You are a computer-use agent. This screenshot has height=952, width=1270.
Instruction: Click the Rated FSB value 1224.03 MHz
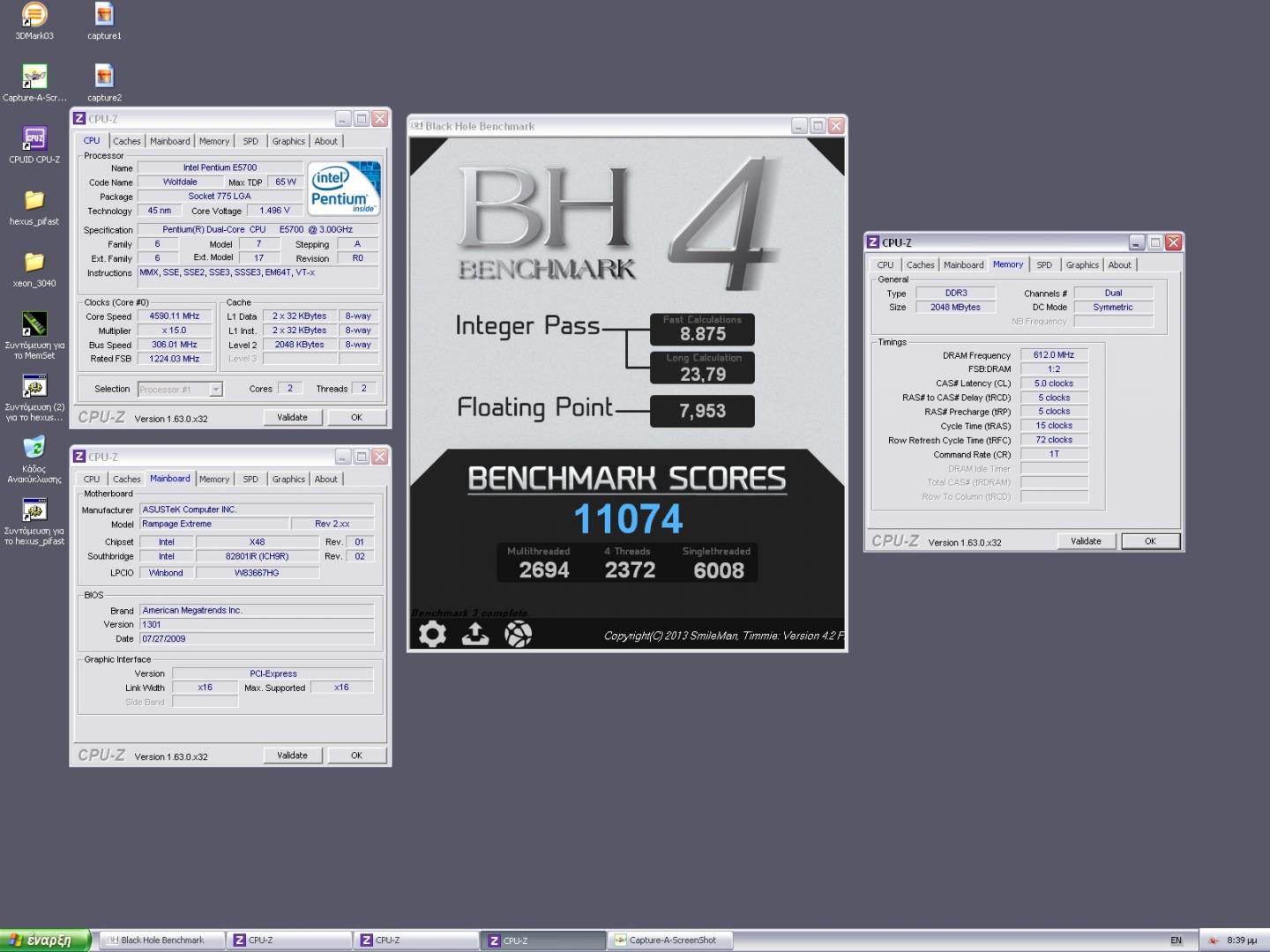coord(174,359)
